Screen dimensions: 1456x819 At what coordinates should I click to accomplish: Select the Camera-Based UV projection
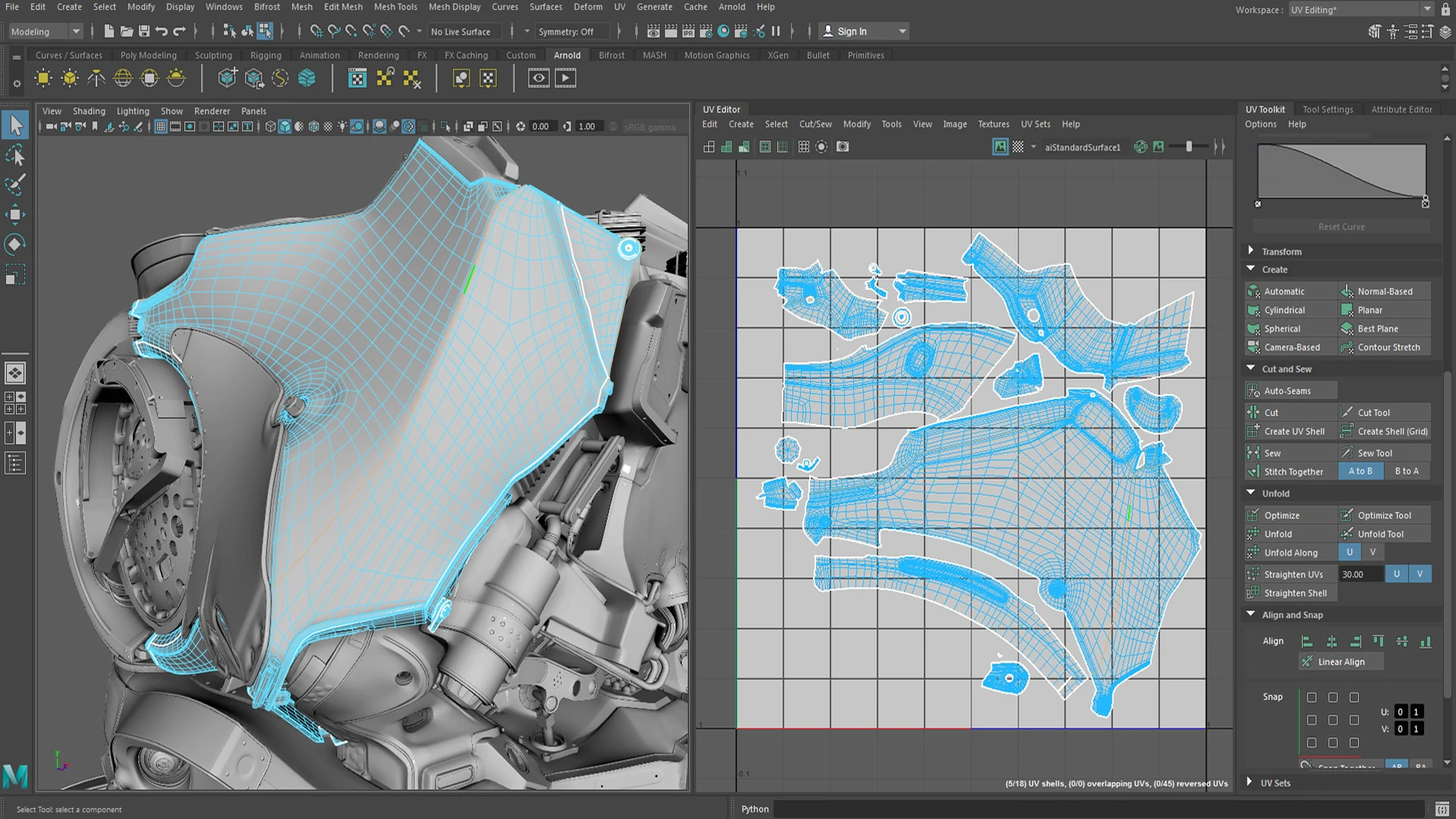[1292, 346]
